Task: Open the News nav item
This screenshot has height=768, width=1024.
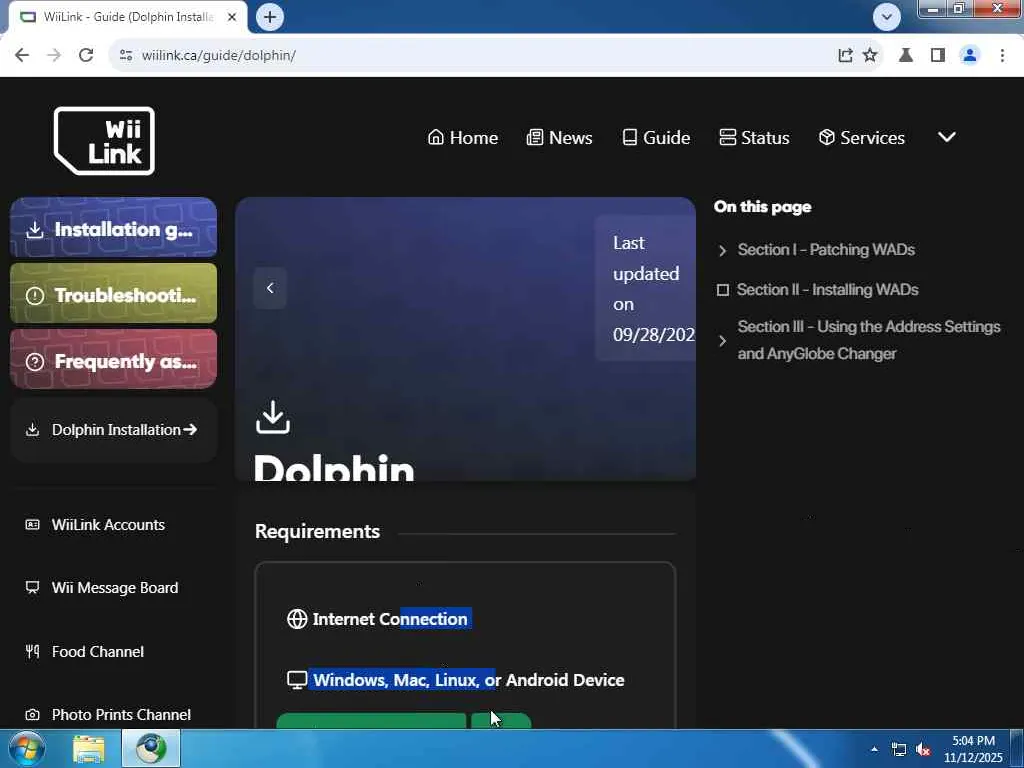Action: pos(560,138)
